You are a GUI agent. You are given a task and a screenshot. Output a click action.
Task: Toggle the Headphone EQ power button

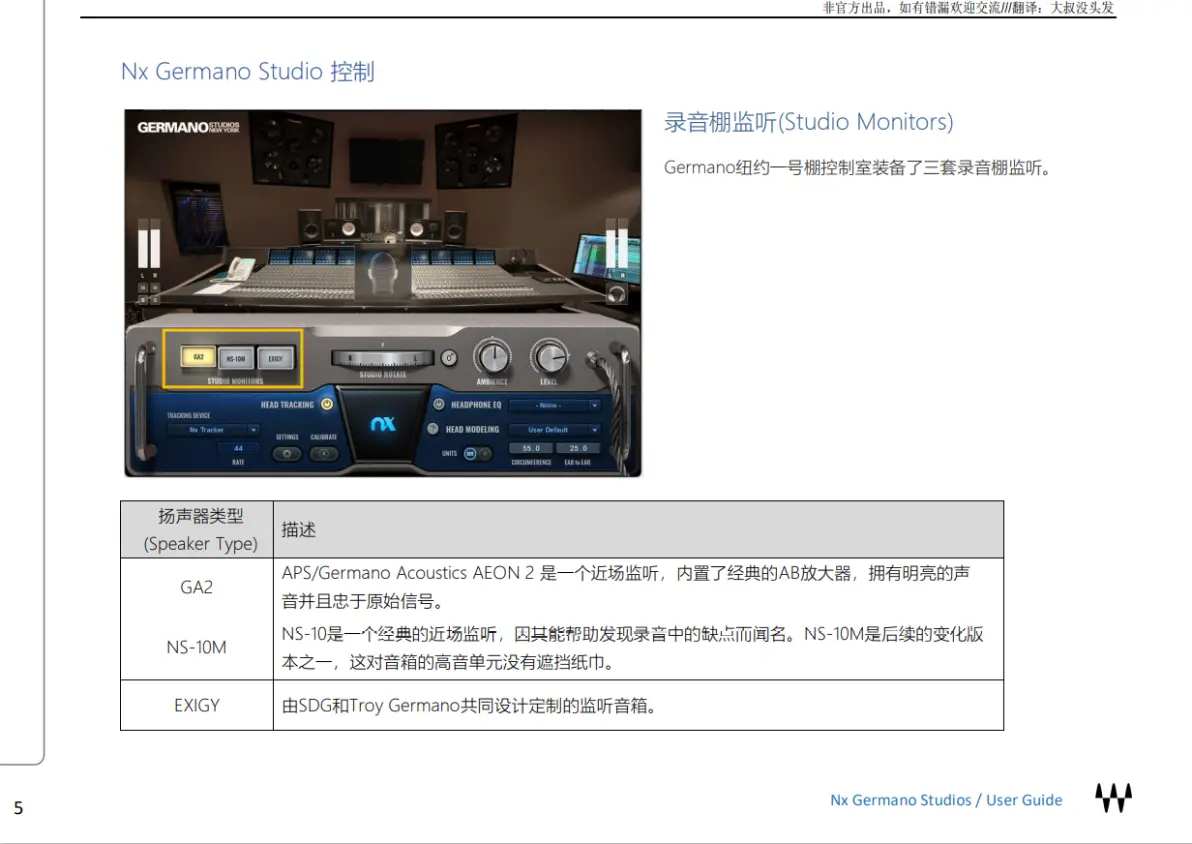(439, 405)
